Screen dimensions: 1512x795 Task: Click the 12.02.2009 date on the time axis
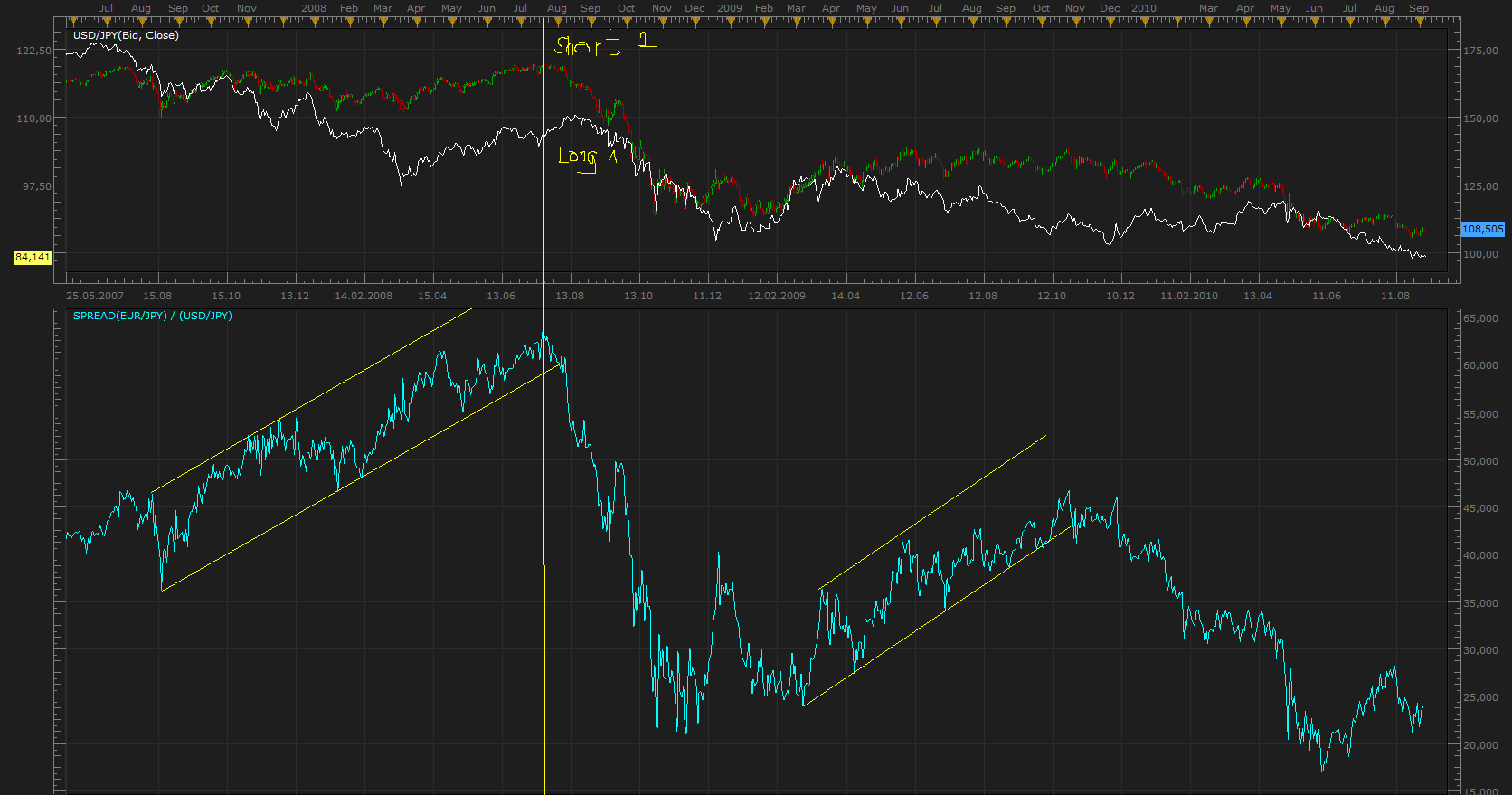point(777,296)
